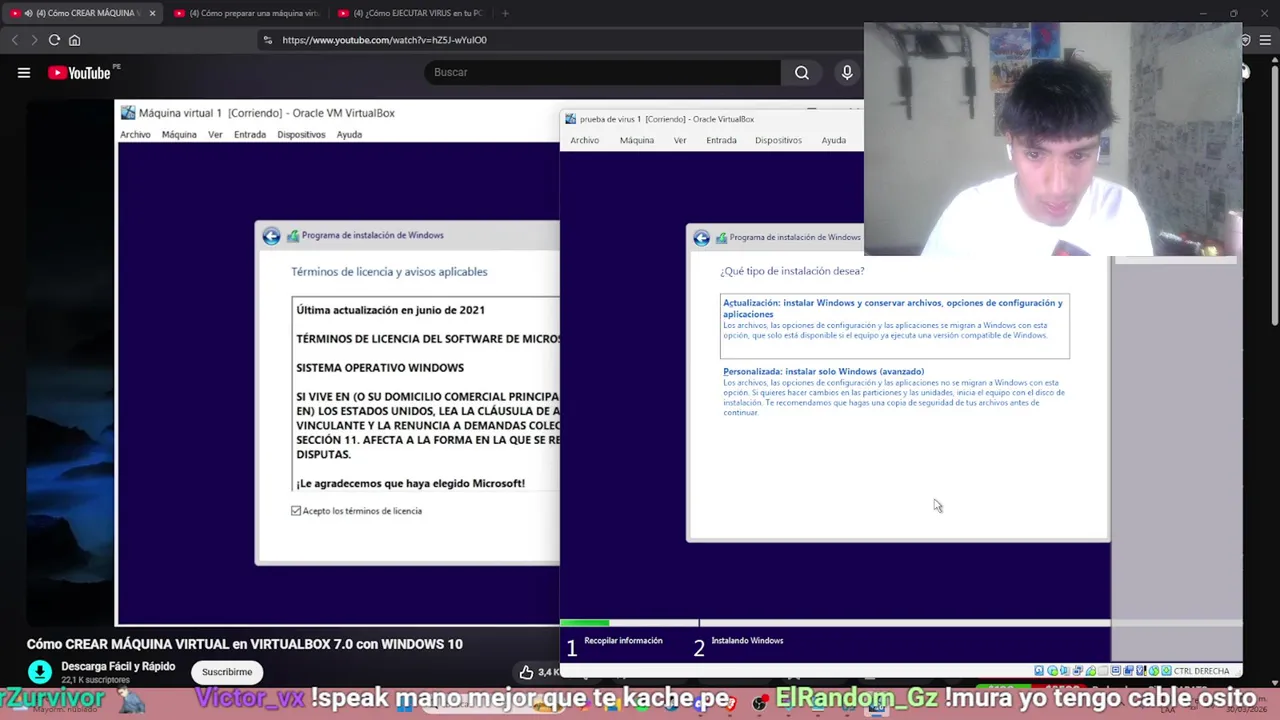This screenshot has width=1280, height=720.
Task: Click the YouTube 'Buscar' search field
Action: [x=601, y=72]
